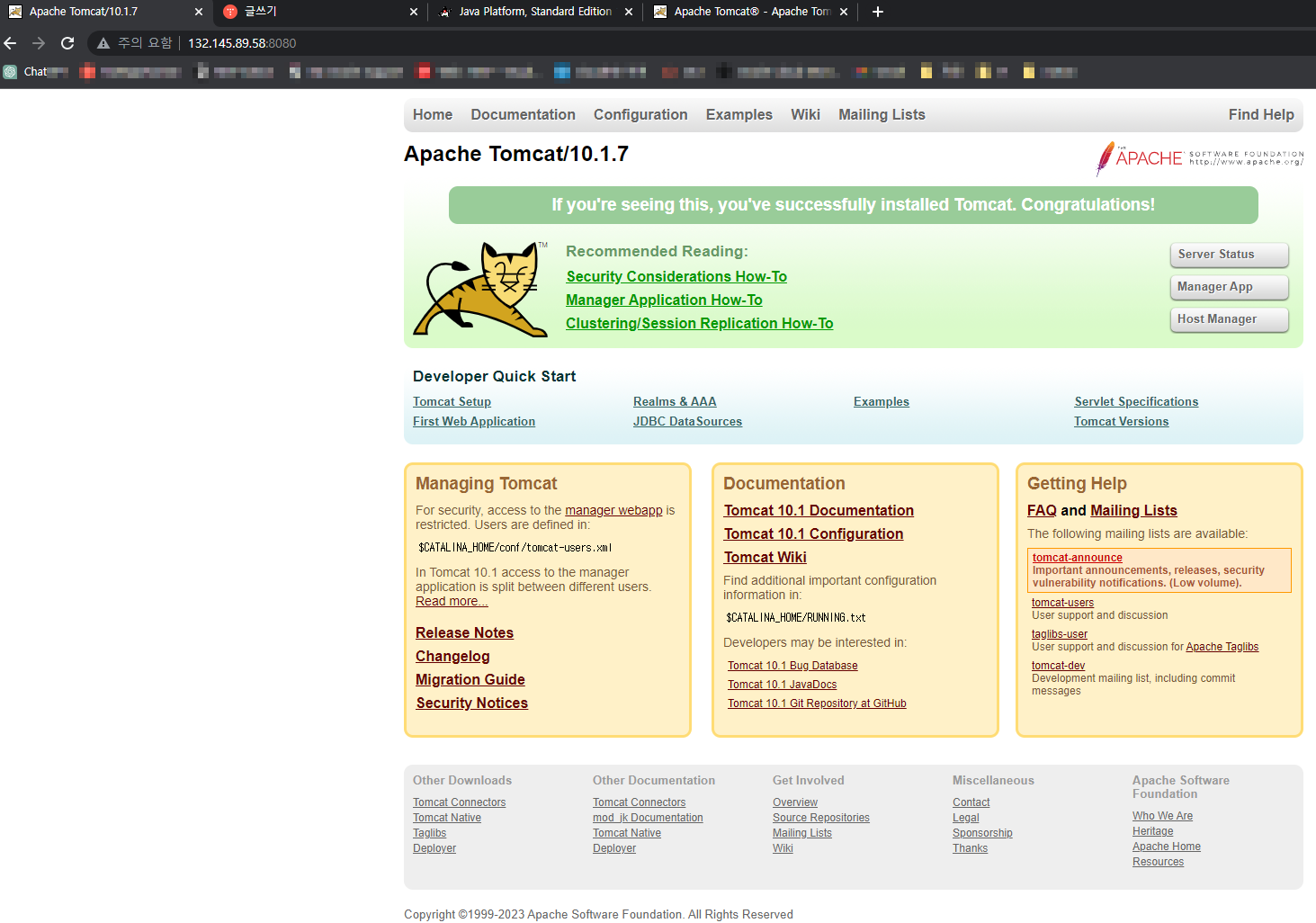This screenshot has width=1316, height=923.
Task: Open the Apache Taglibs link
Action: pyautogui.click(x=1222, y=647)
